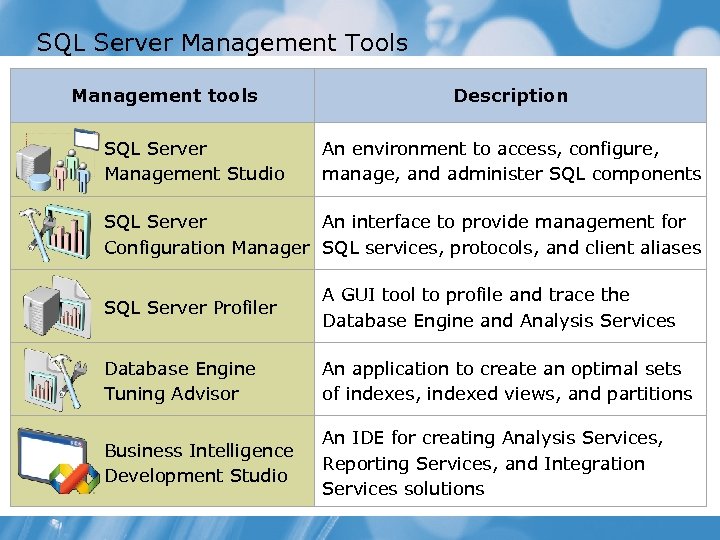
Task: Select the 'SQL Server Management Studio' label
Action: tap(194, 161)
